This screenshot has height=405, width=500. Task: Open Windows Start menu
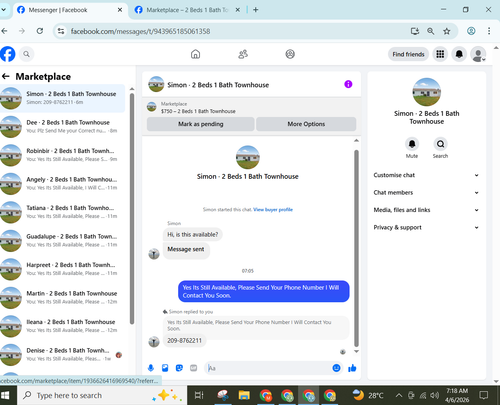(5, 395)
